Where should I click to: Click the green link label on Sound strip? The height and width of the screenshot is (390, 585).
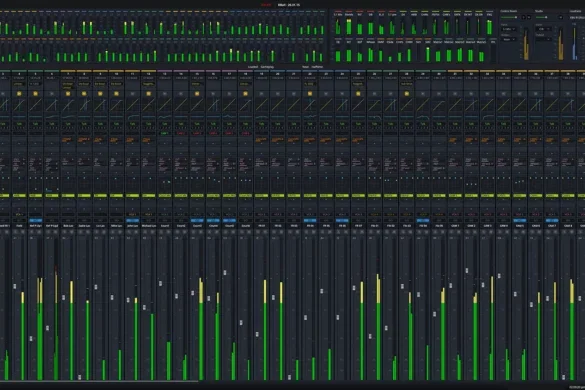click(x=165, y=133)
